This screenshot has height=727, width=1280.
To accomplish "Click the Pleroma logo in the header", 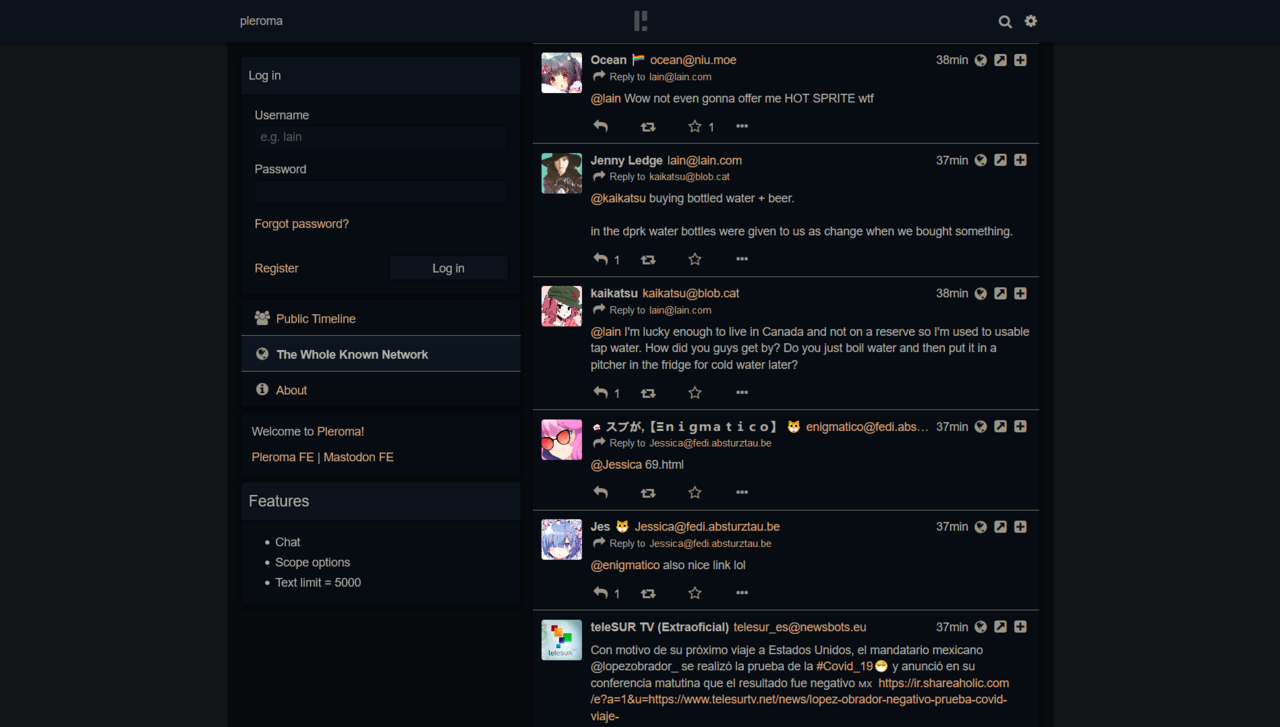I will 641,21.
